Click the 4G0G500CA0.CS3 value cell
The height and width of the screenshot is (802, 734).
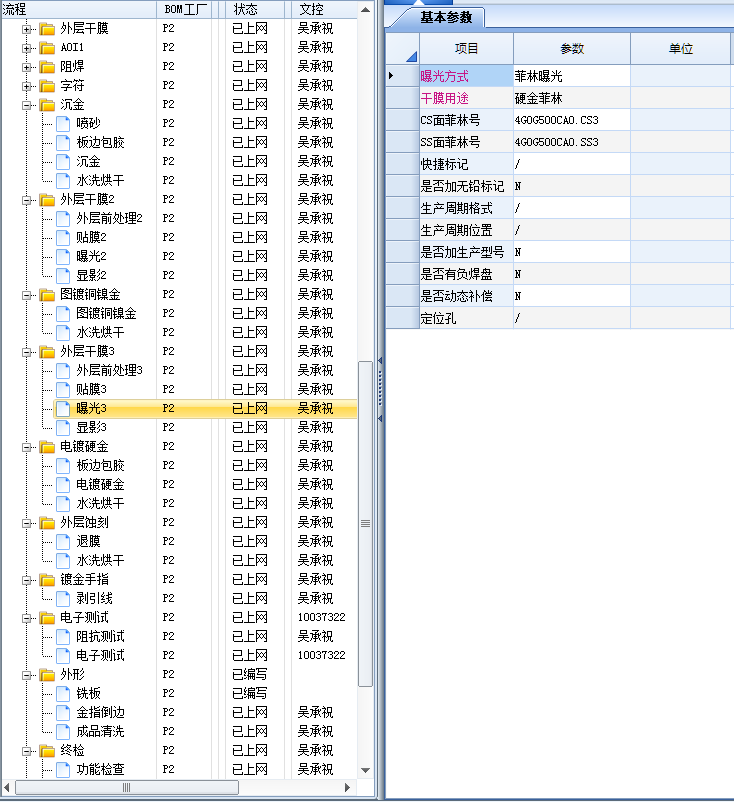point(572,120)
